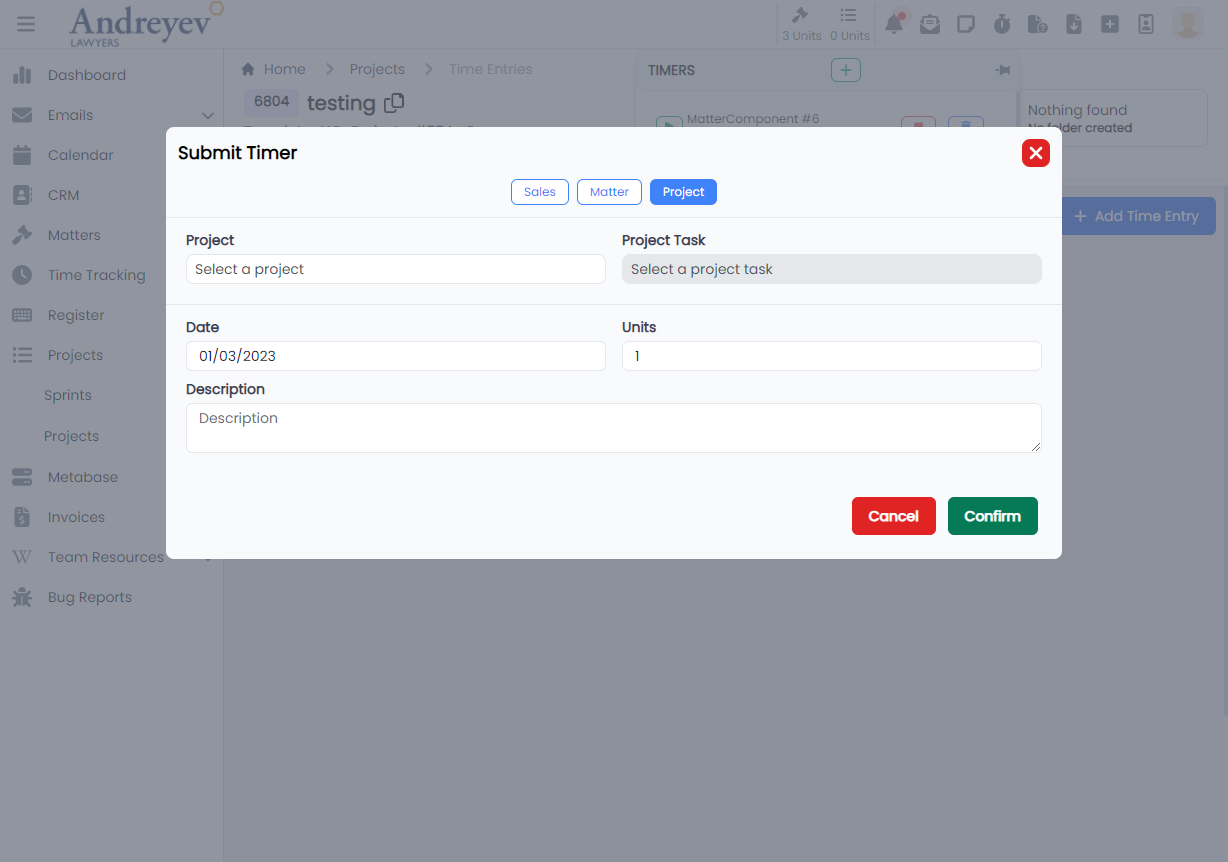Open Dashboard in the sidebar

[x=86, y=75]
